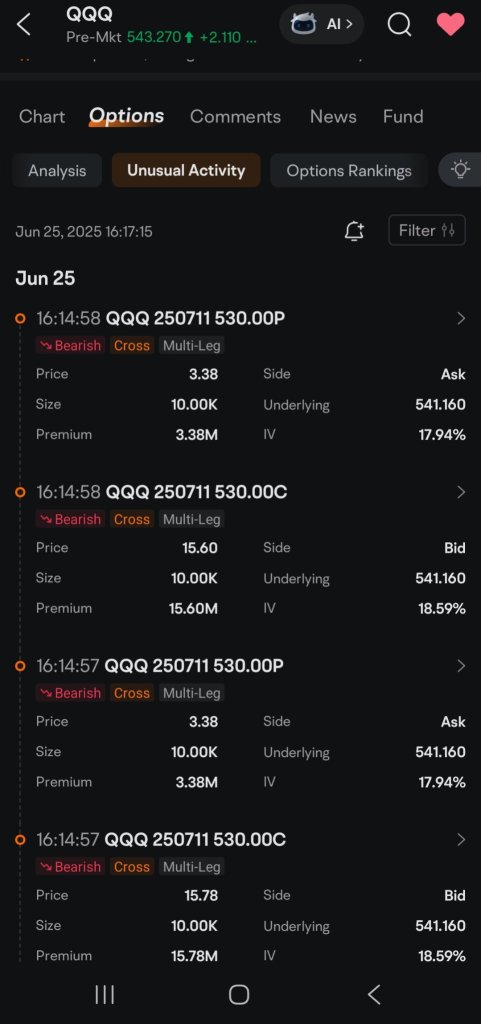481x1024 pixels.
Task: Expand the 16:14:57 530.00P trade chevron
Action: point(461,666)
